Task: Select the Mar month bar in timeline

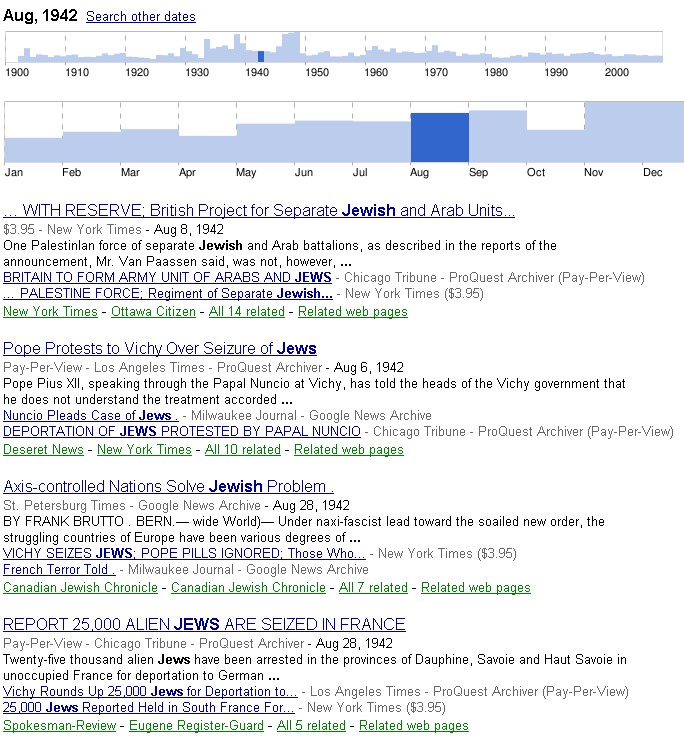Action: 150,146
